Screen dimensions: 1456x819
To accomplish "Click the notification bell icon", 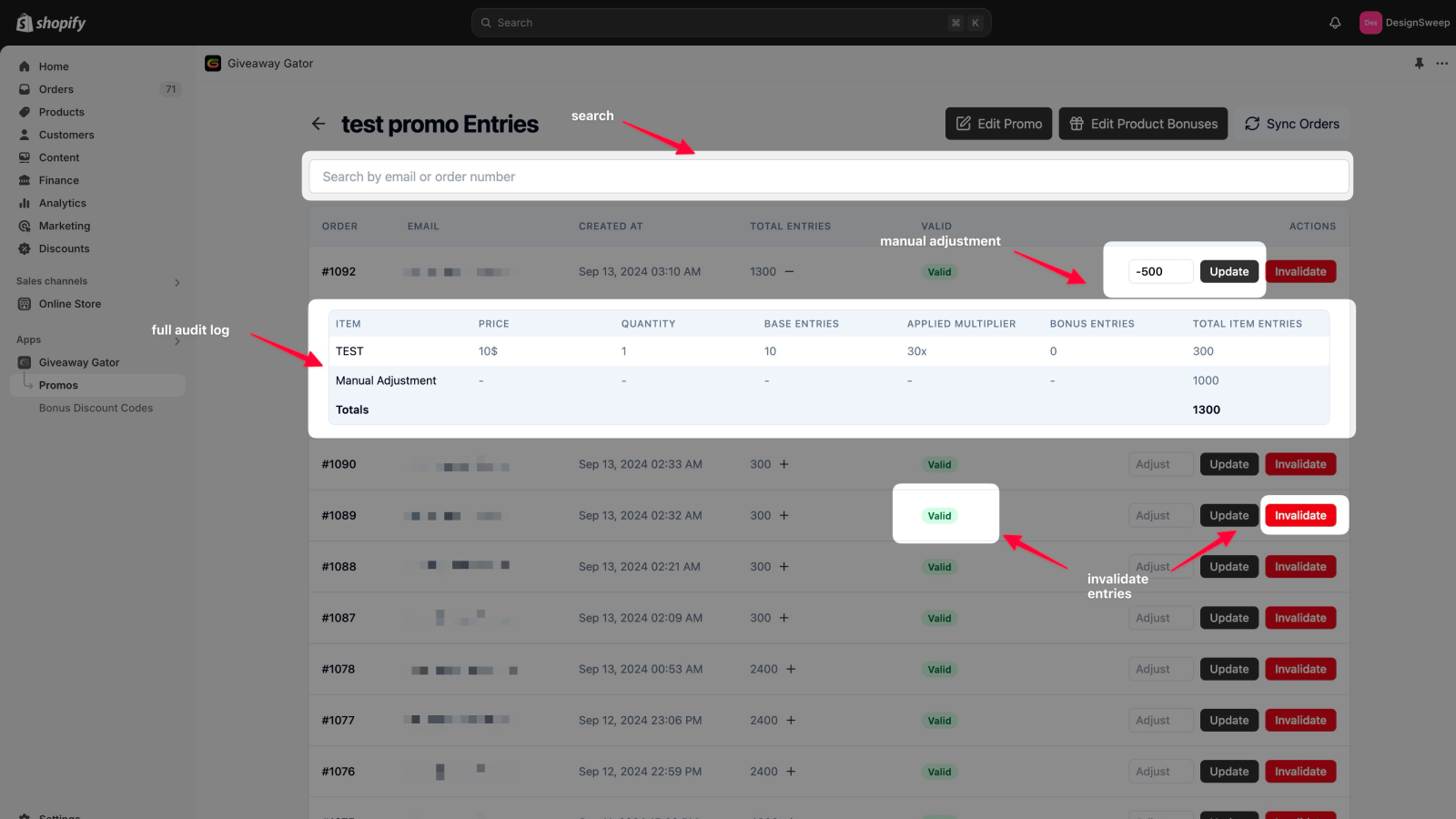I will (1335, 23).
